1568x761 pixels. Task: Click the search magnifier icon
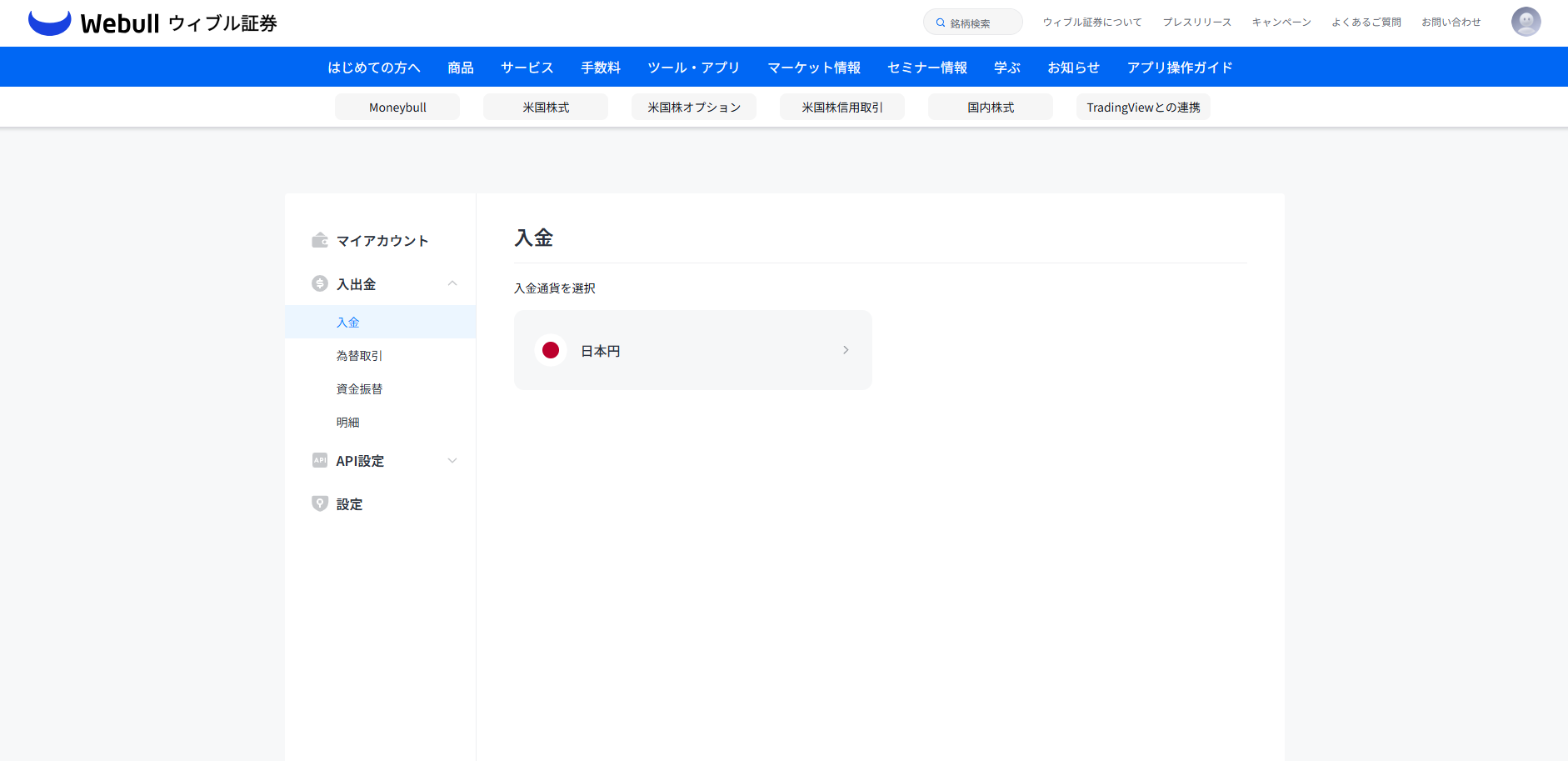(941, 23)
